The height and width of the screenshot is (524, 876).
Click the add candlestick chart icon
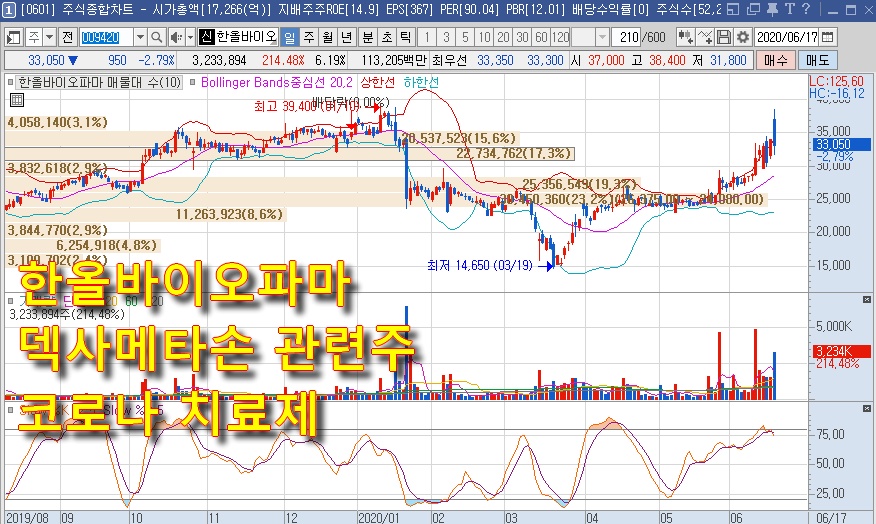[685, 37]
